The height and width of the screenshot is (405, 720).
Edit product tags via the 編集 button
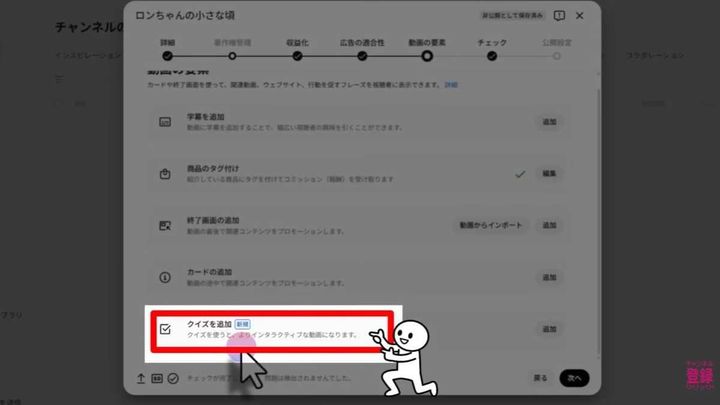pyautogui.click(x=549, y=174)
